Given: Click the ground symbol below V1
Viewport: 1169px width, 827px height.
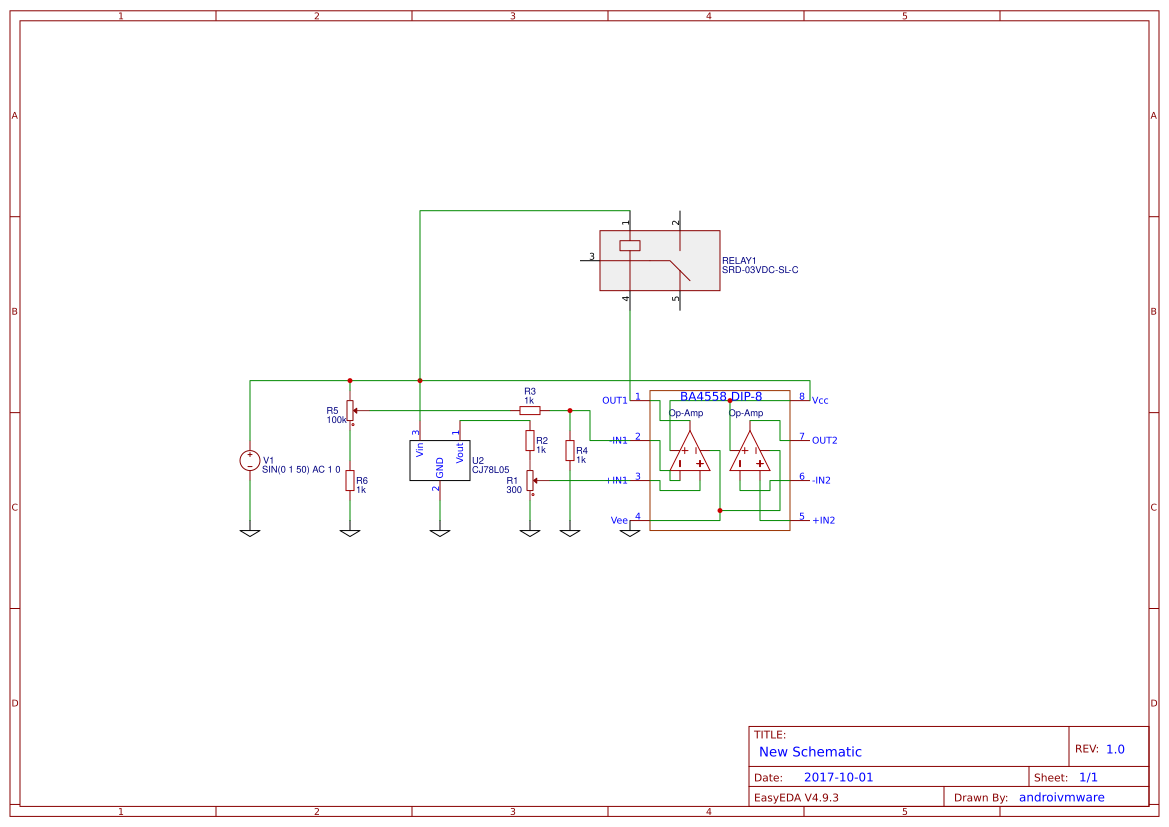Looking at the screenshot, I should point(251,532).
